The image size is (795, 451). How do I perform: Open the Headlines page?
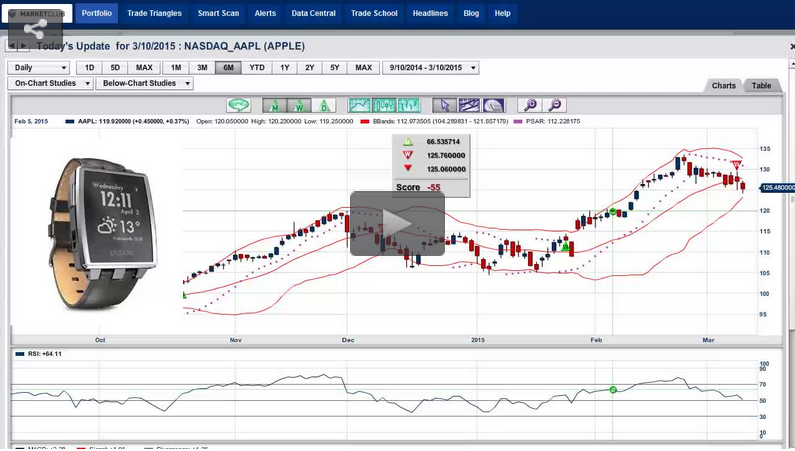coord(430,13)
